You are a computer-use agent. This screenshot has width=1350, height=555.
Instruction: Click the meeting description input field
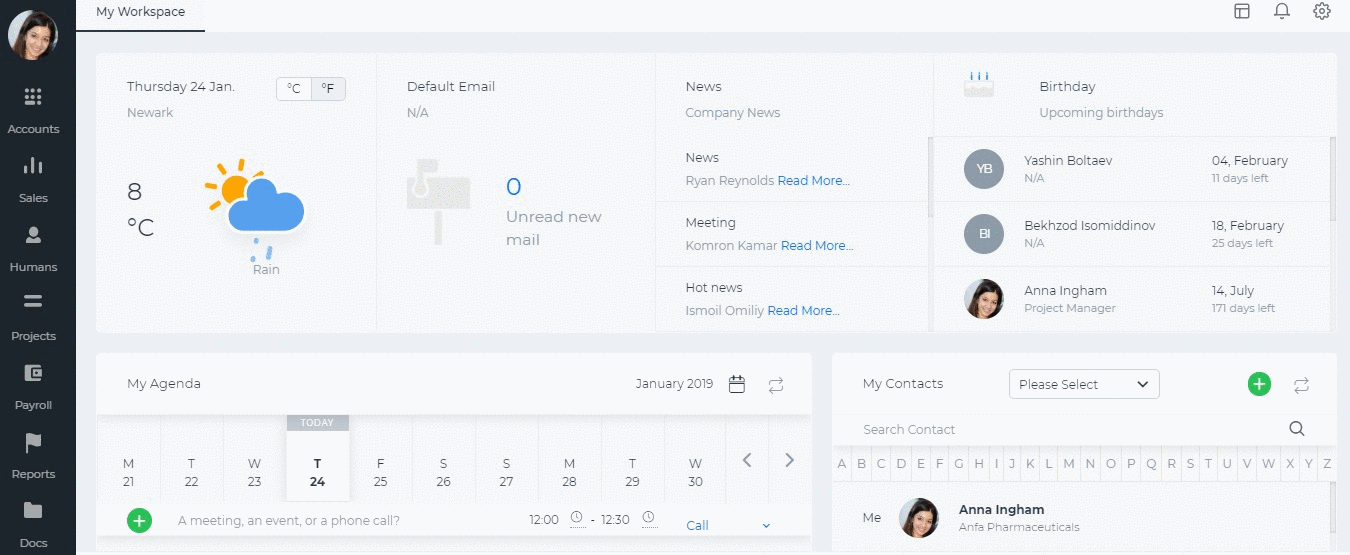point(345,520)
